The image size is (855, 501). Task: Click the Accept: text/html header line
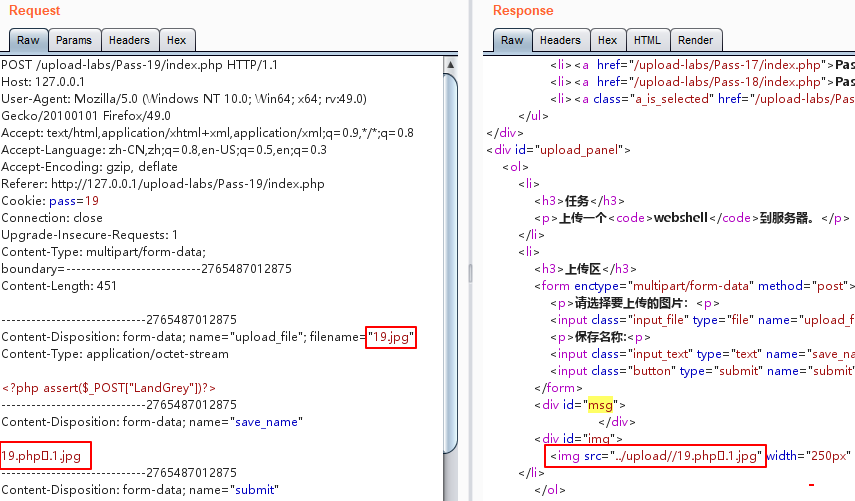click(x=207, y=132)
